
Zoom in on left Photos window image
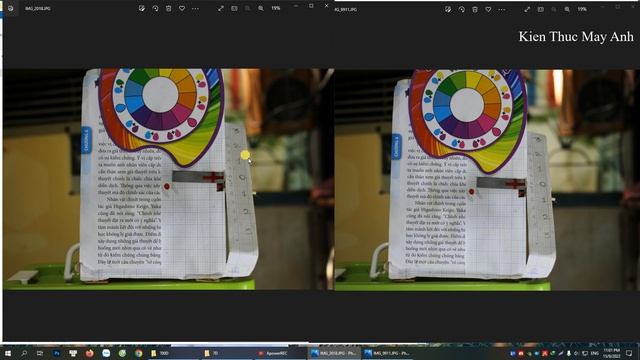(x=261, y=8)
